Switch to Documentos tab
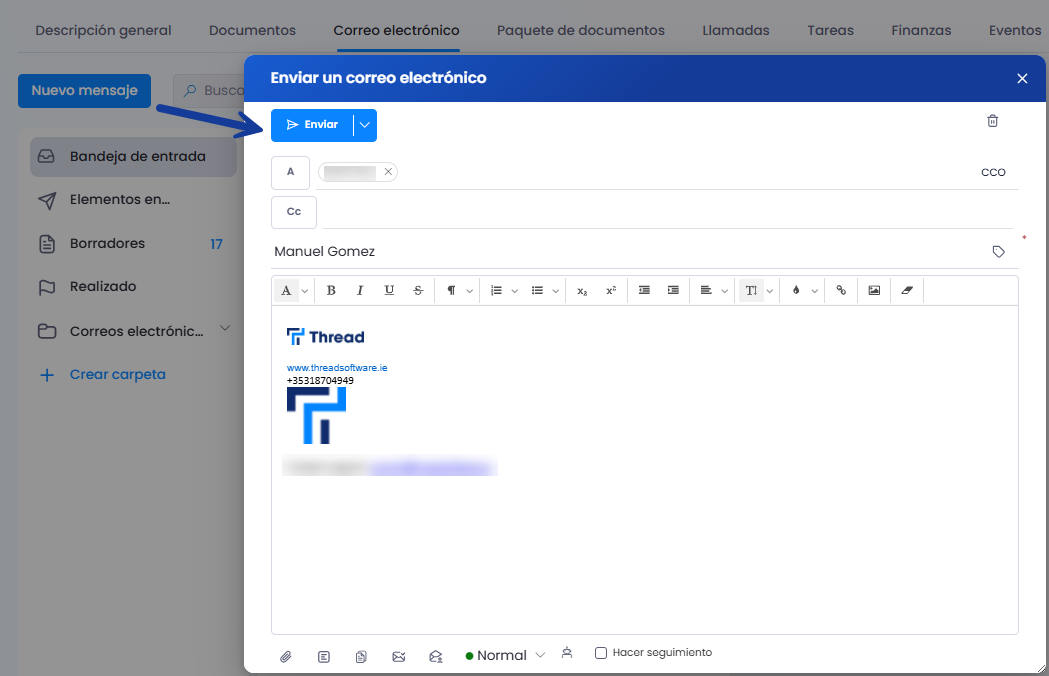Viewport: 1049px width, 676px height. click(252, 30)
